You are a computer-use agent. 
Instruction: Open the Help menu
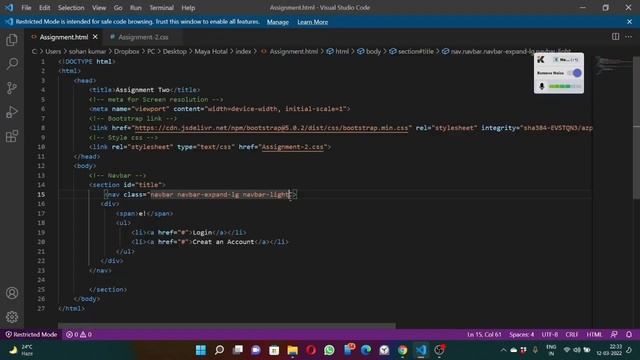click(188, 8)
